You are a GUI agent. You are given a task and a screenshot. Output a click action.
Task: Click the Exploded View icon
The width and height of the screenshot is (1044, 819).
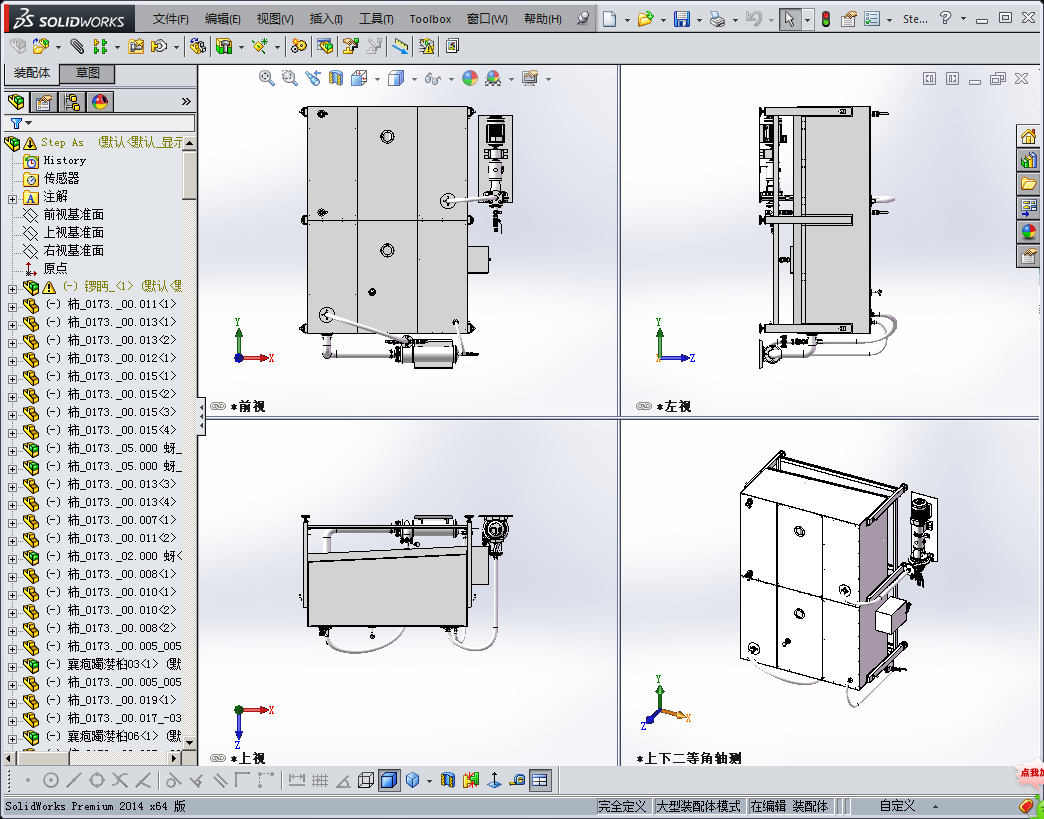[351, 46]
